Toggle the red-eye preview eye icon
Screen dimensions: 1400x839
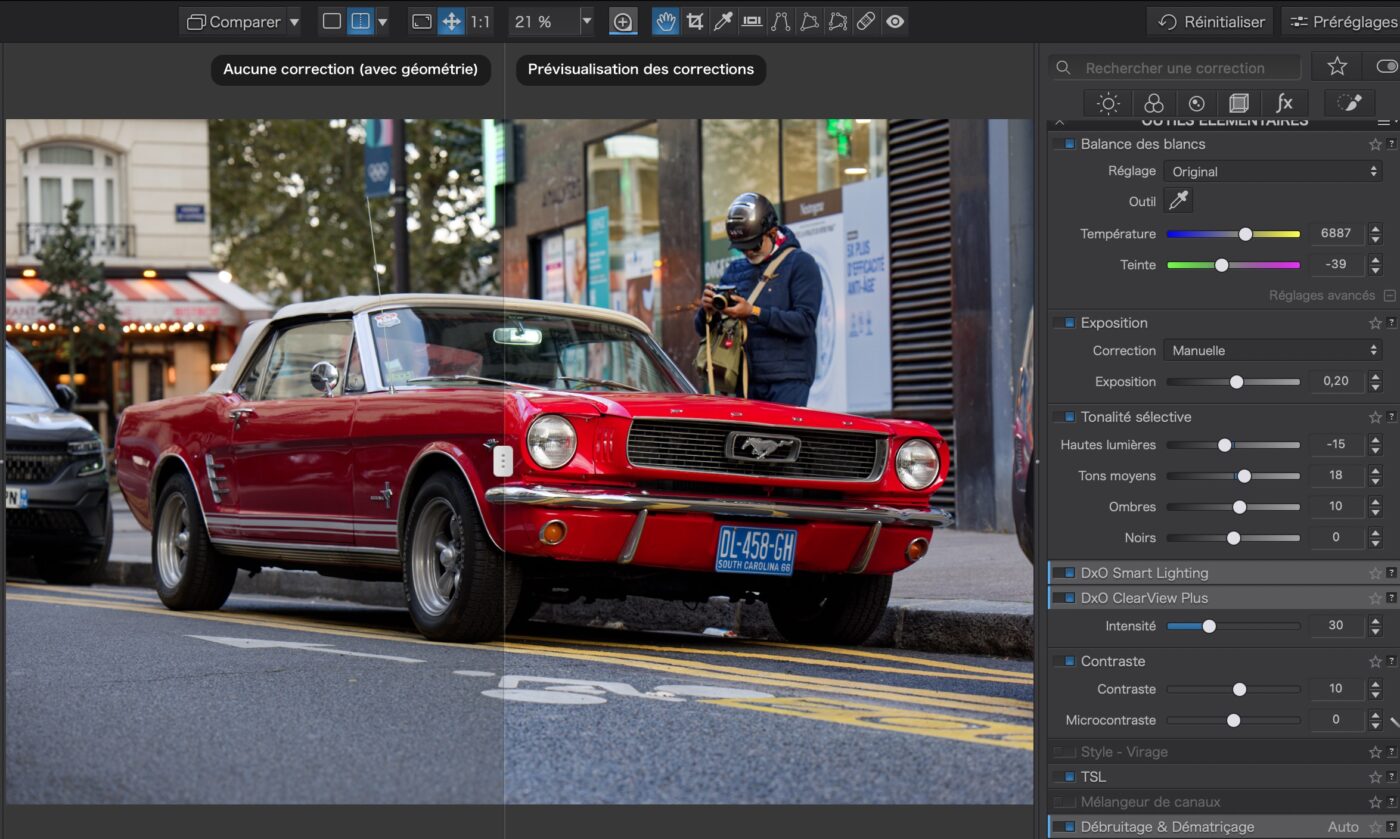point(895,21)
